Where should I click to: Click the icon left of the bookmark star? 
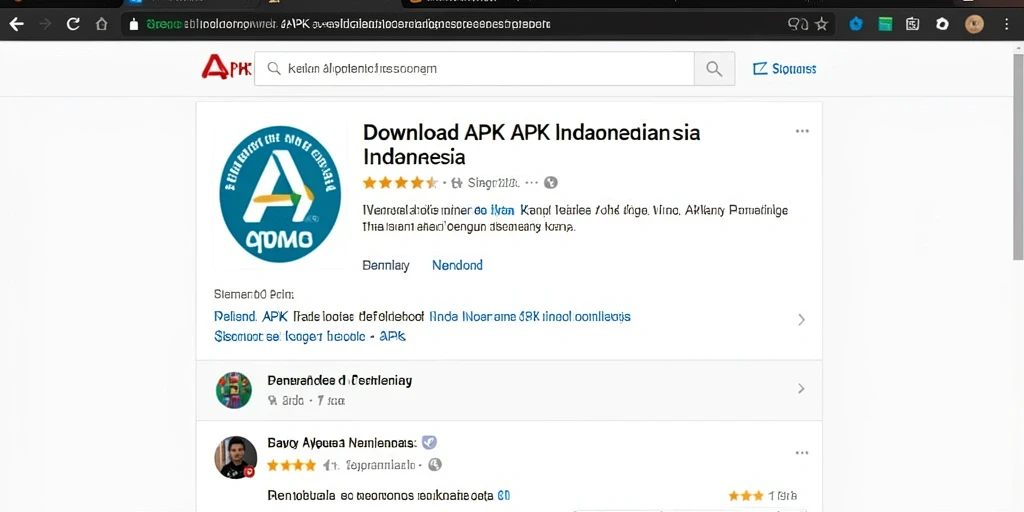pos(798,24)
